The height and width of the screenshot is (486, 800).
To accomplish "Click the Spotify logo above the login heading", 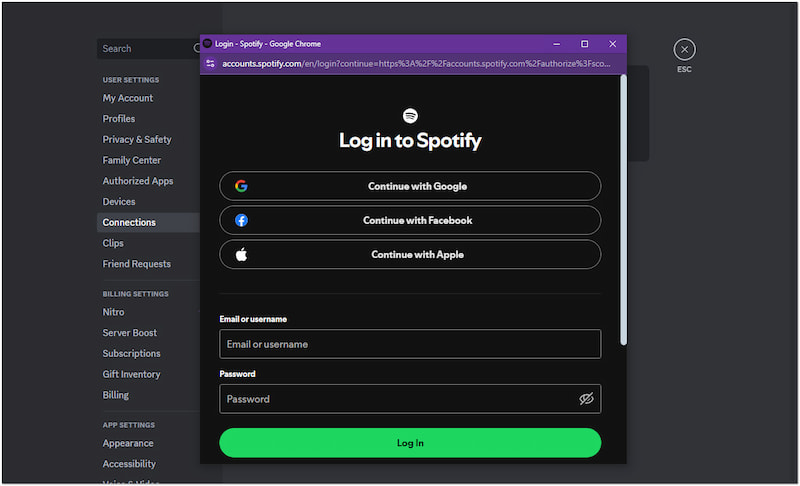I will click(x=410, y=116).
